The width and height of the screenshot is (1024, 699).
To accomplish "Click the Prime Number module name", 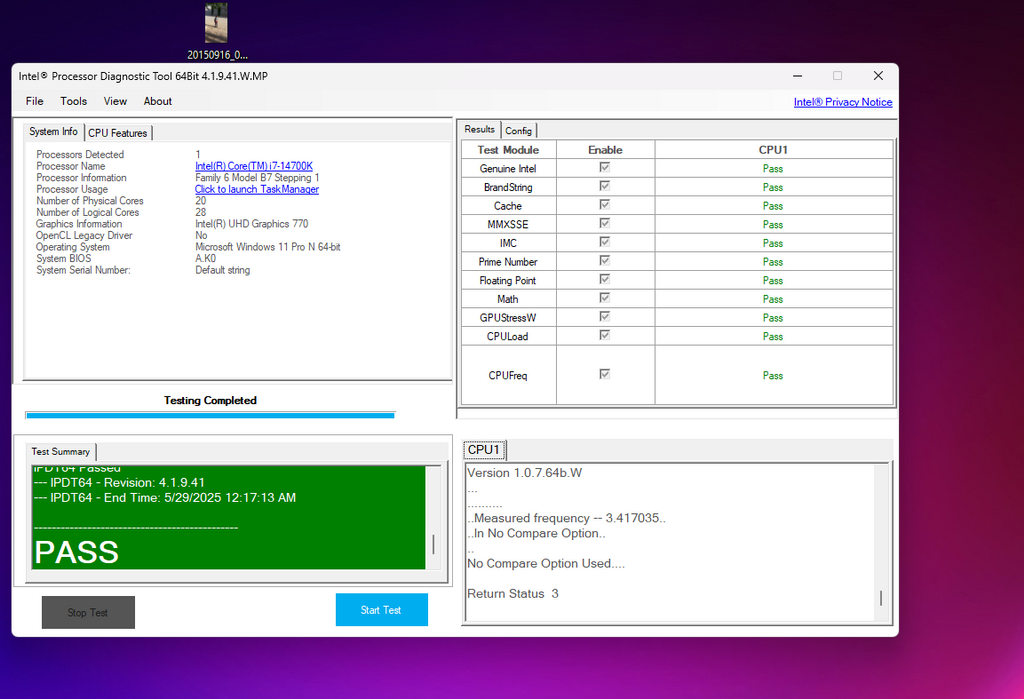I will point(508,262).
